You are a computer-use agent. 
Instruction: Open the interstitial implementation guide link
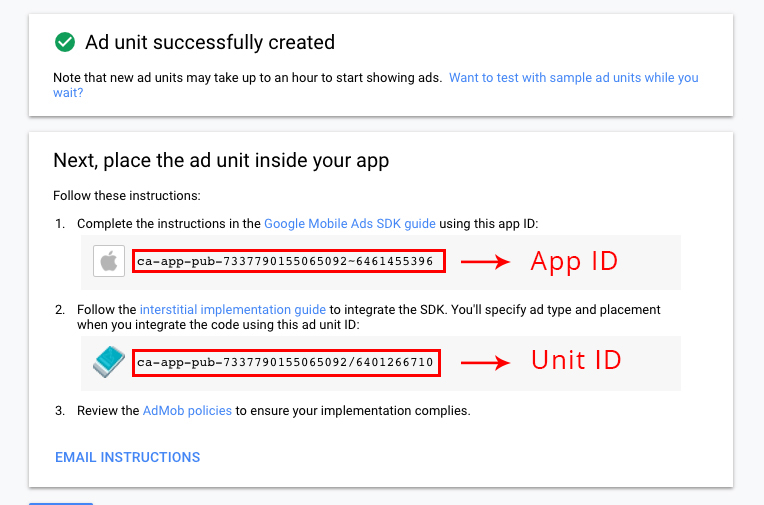click(x=233, y=310)
